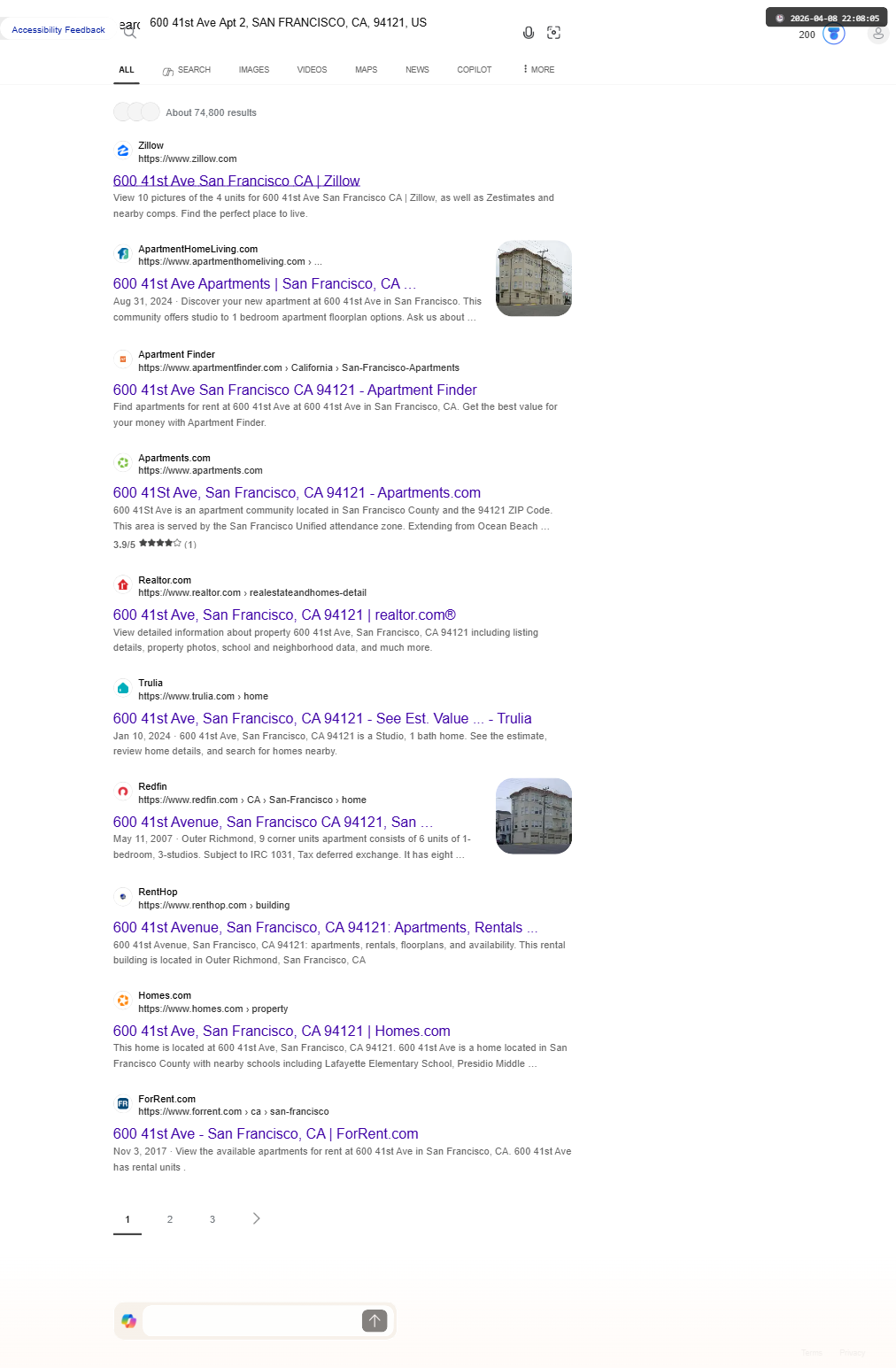Viewport: 896px width, 1368px height.
Task: Click the Zillow favicon
Action: click(123, 151)
